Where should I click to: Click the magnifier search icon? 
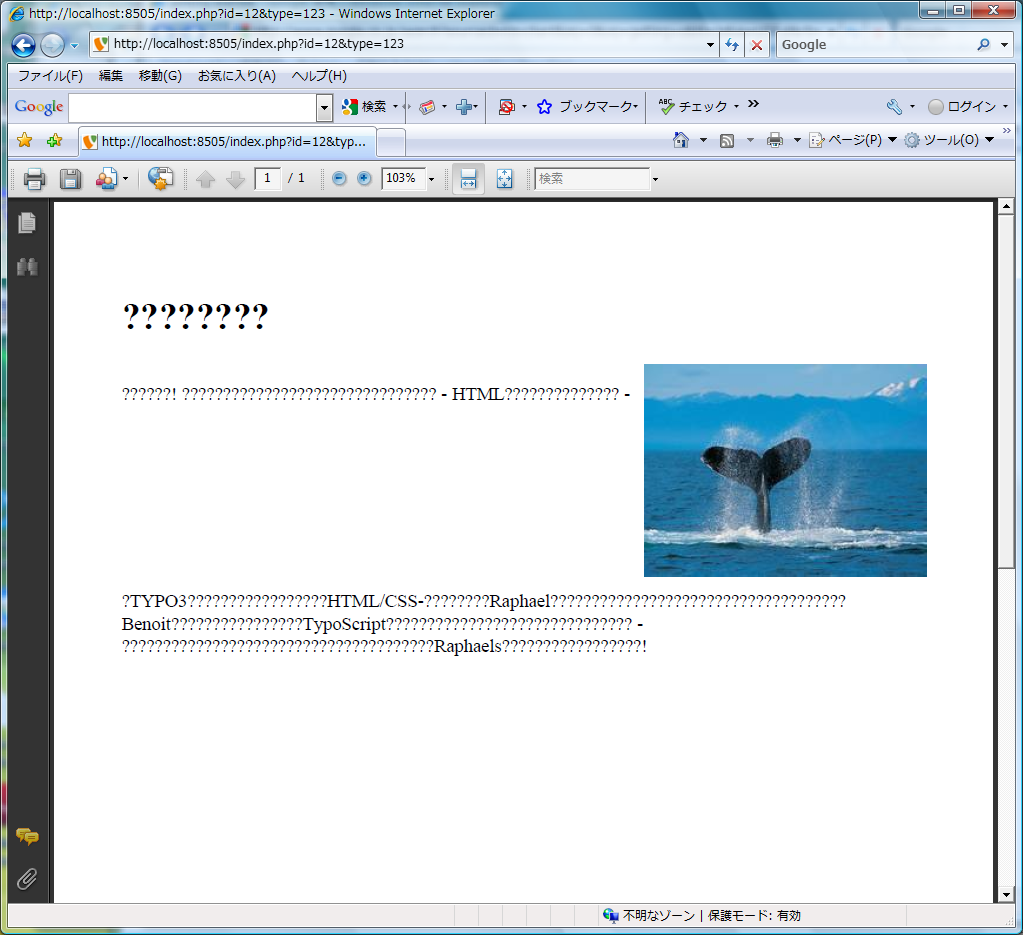[983, 44]
